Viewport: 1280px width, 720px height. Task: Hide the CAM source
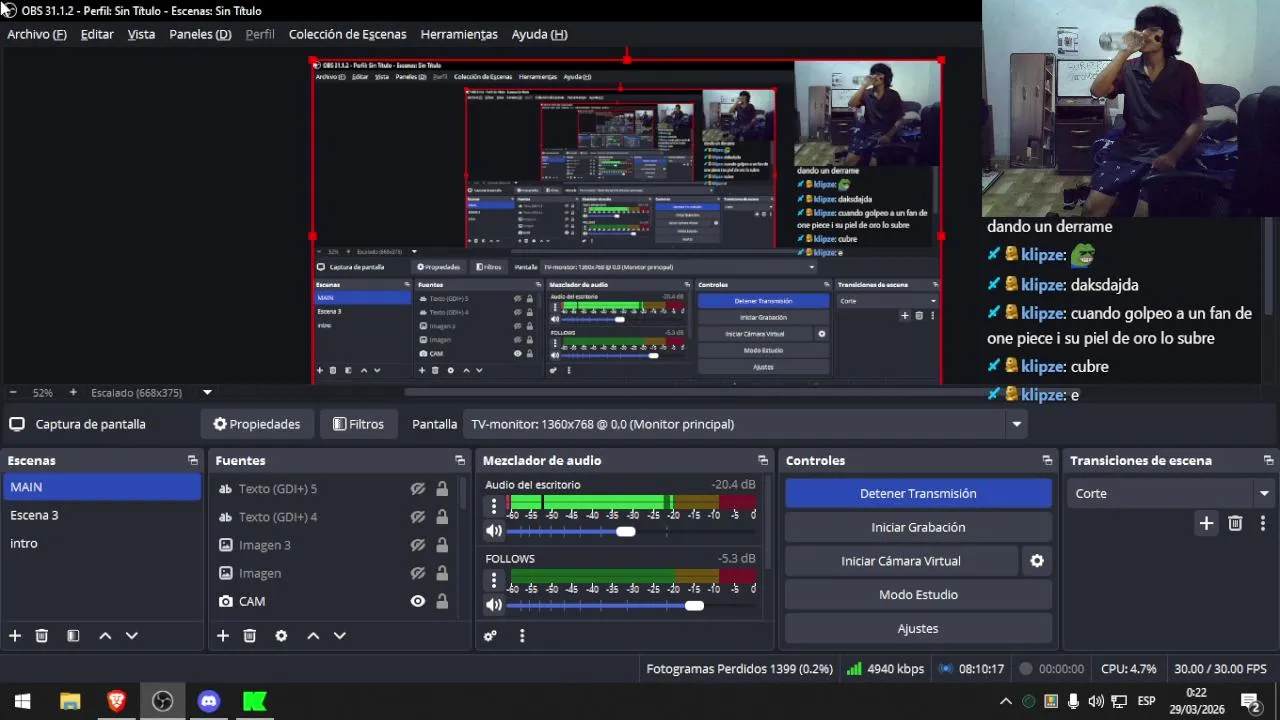click(418, 601)
